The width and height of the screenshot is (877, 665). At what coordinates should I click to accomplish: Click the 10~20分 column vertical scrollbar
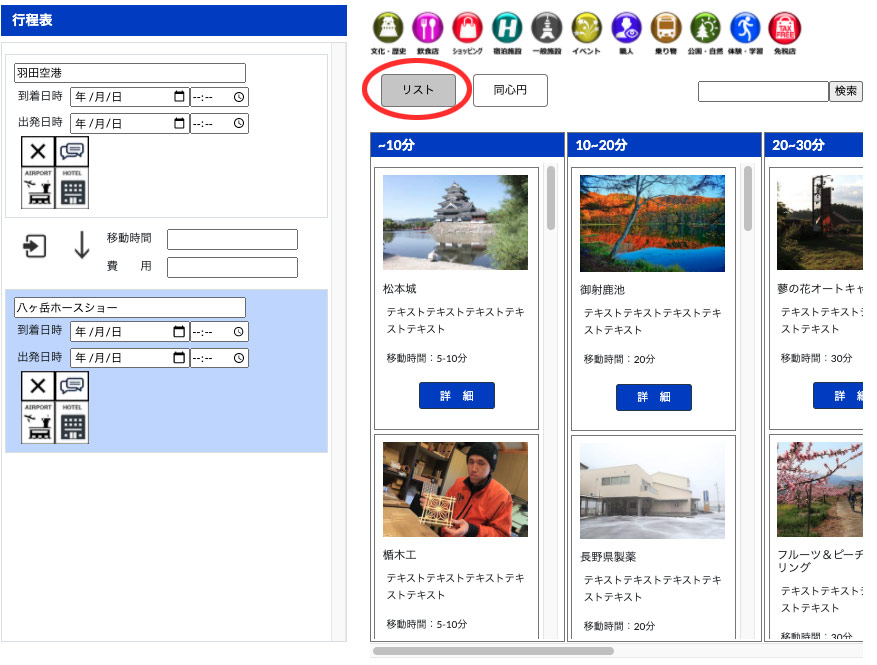coord(748,198)
